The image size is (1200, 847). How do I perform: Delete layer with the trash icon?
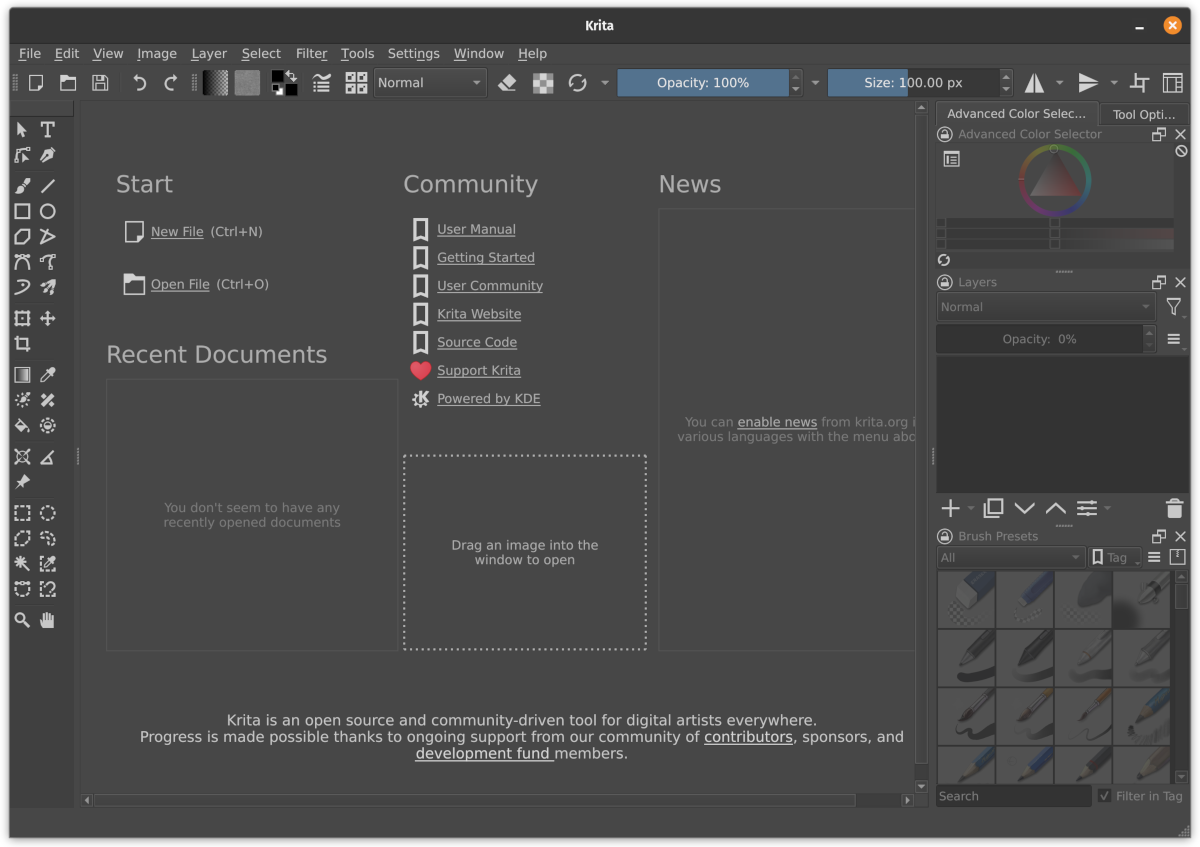(x=1175, y=509)
